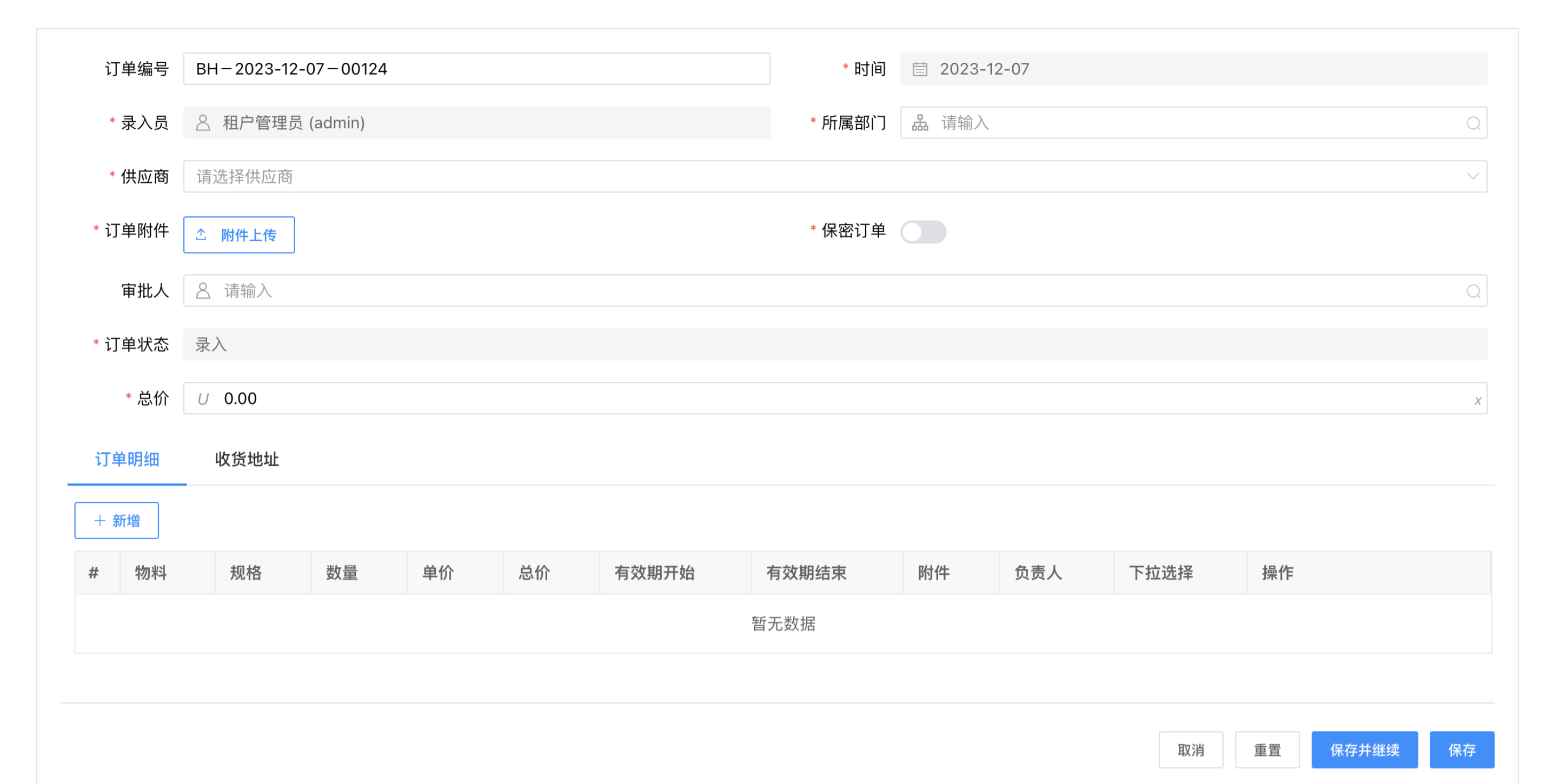Focus the 订单编号 input field

tap(476, 69)
